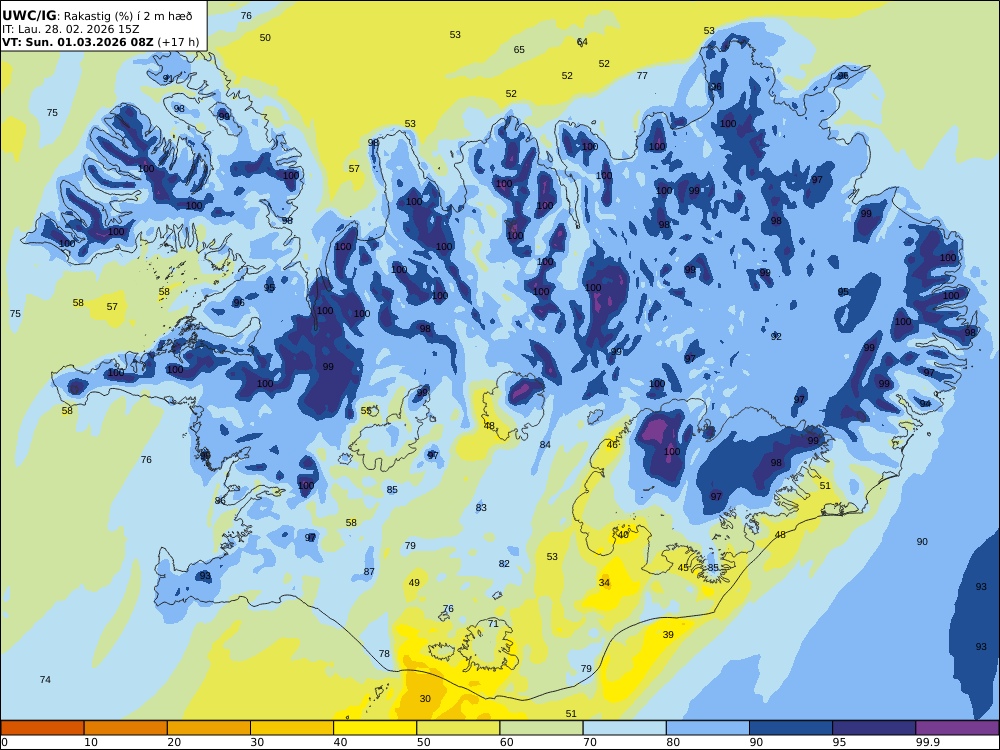The width and height of the screenshot is (1000, 750).
Task: Click the map value '91' in the Westfjords north
Action: point(168,78)
